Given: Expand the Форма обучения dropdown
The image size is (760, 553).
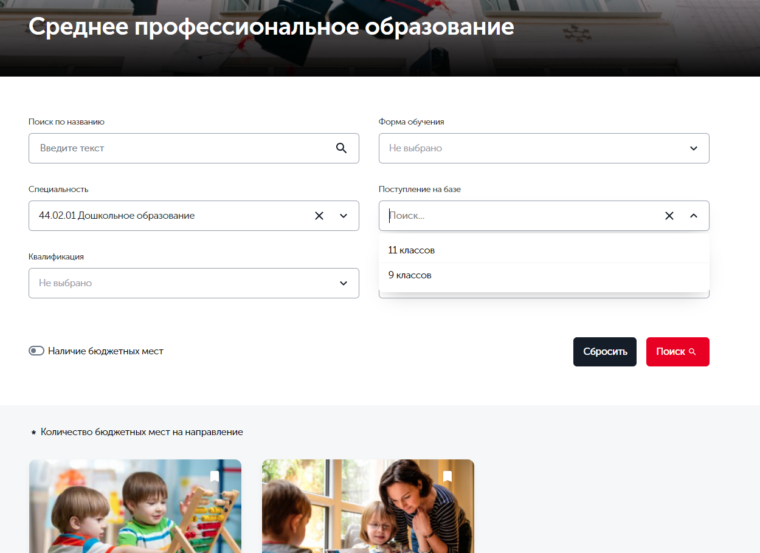Looking at the screenshot, I should [693, 148].
